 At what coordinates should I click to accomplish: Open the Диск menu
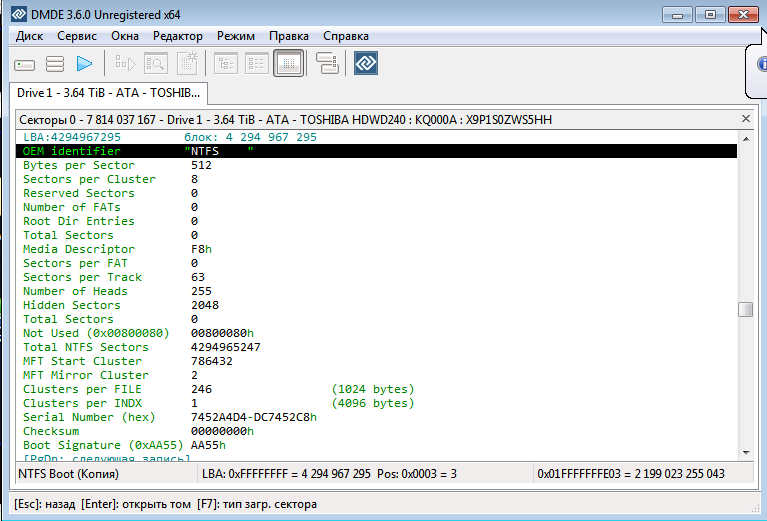[29, 36]
